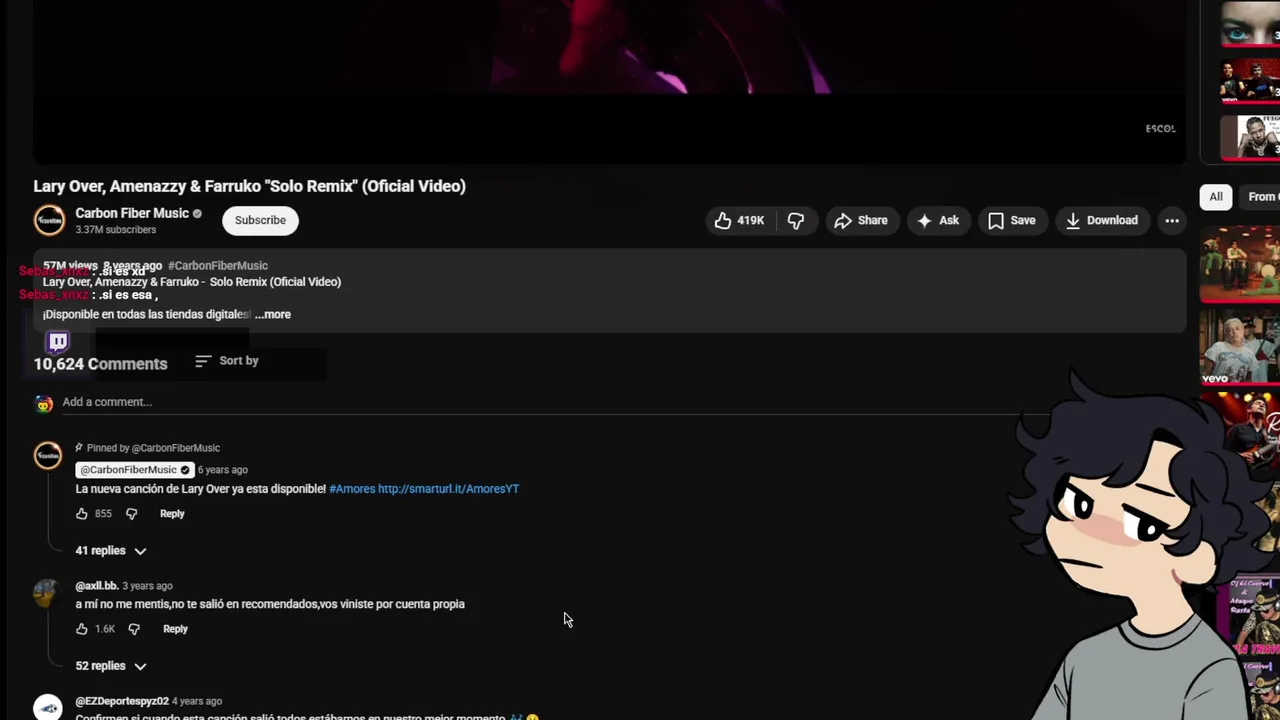Expand the 52 replies thread
Viewport: 1280px width, 720px height.
[x=111, y=666]
